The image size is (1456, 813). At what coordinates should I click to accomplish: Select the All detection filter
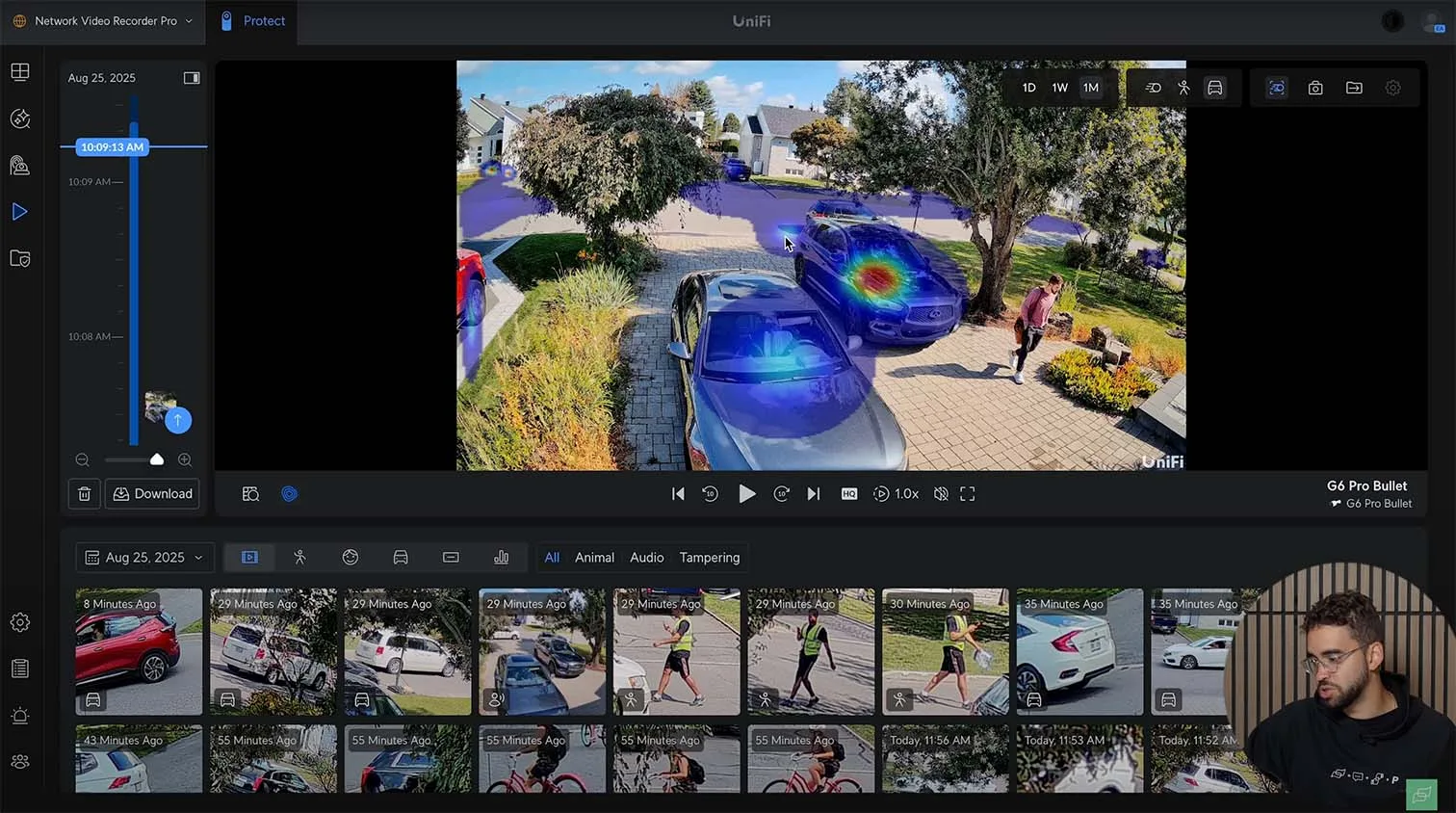coord(552,558)
